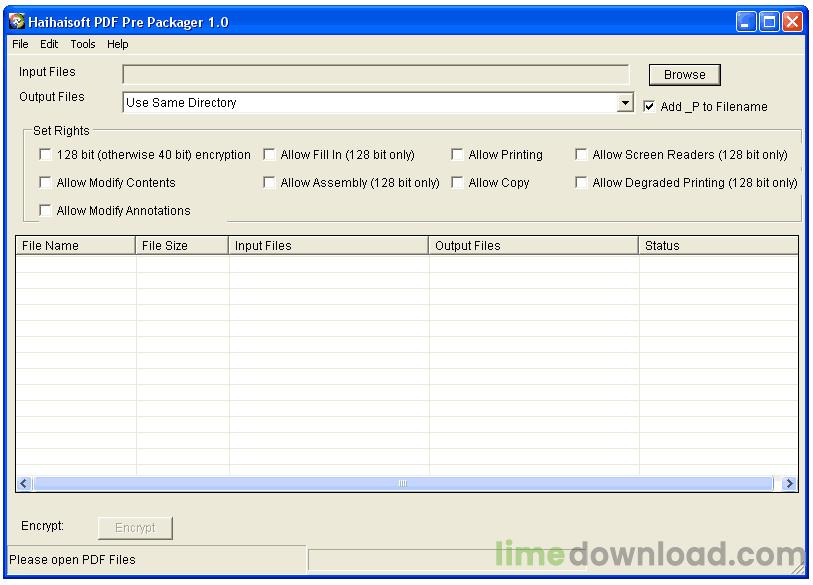
Task: Enable 128 bit encryption checkbox
Action: pyautogui.click(x=45, y=155)
